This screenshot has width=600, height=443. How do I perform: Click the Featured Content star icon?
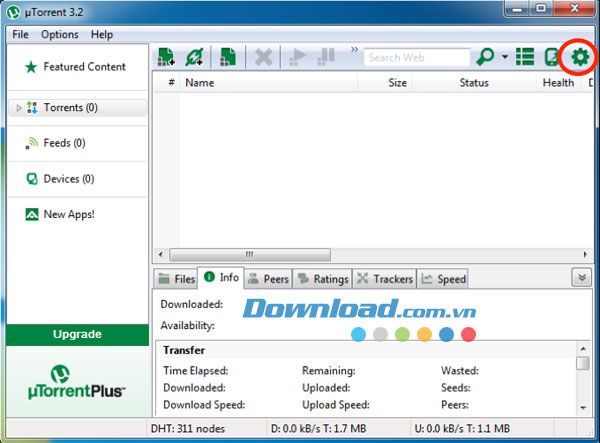point(31,67)
